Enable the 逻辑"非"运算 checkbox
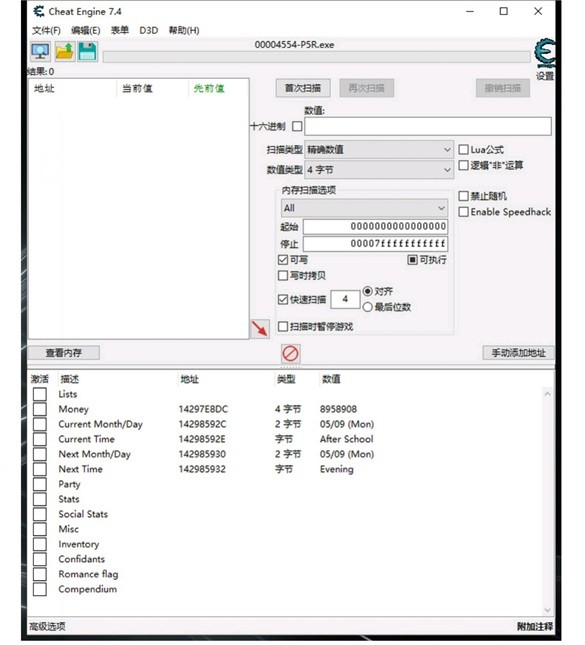This screenshot has width=585, height=645. 463,165
